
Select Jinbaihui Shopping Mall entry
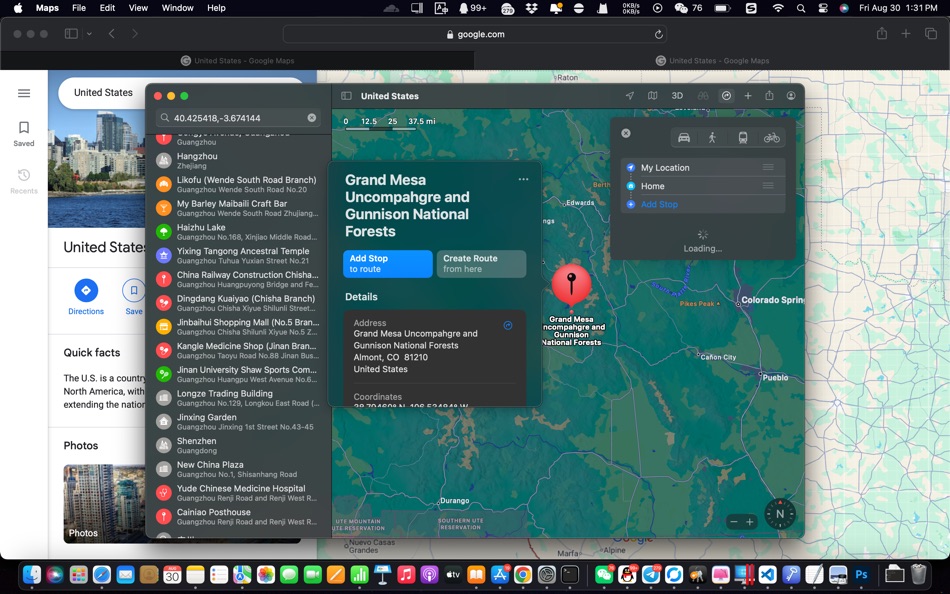[239, 327]
